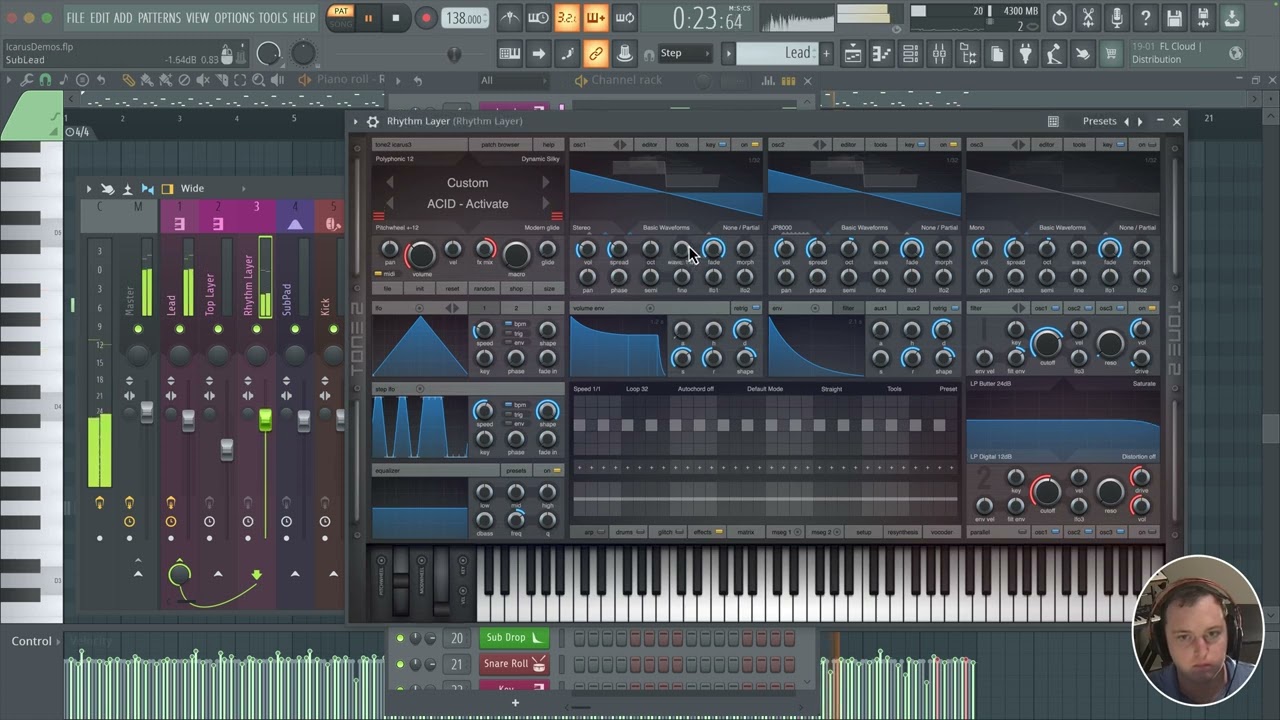Stop playback with the stop button

click(x=396, y=18)
